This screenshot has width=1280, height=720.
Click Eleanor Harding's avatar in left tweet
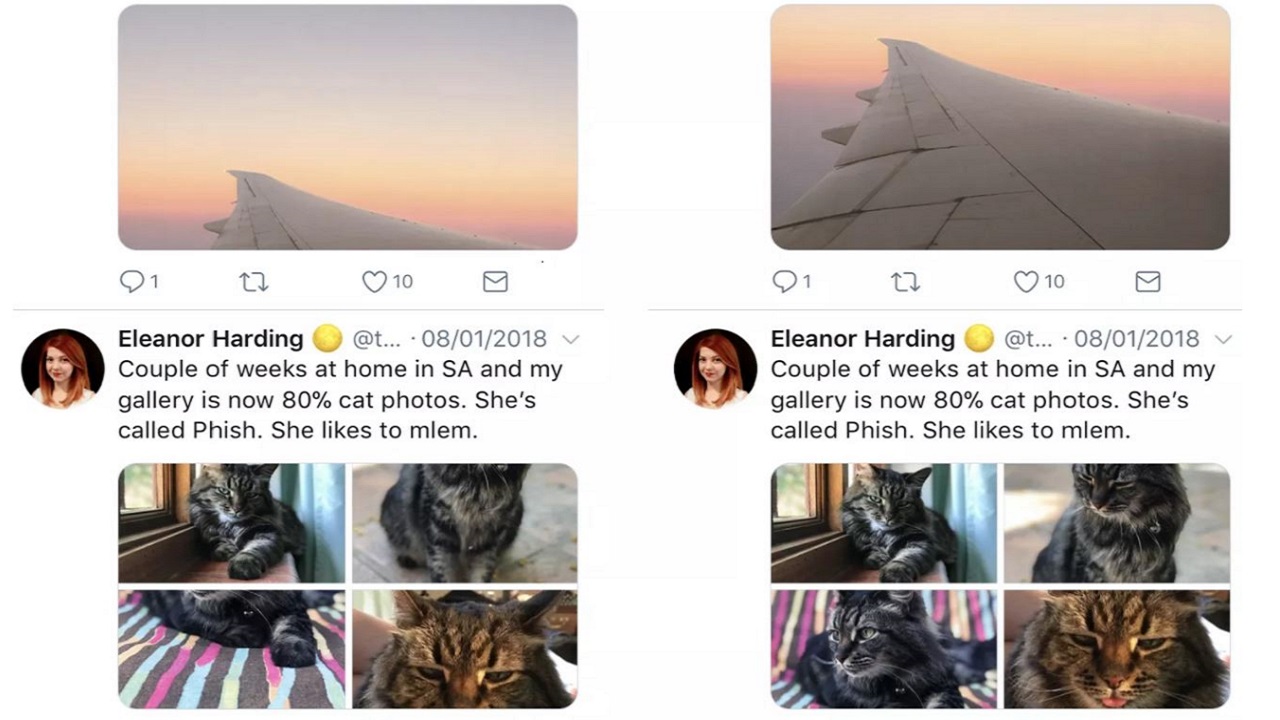click(62, 369)
